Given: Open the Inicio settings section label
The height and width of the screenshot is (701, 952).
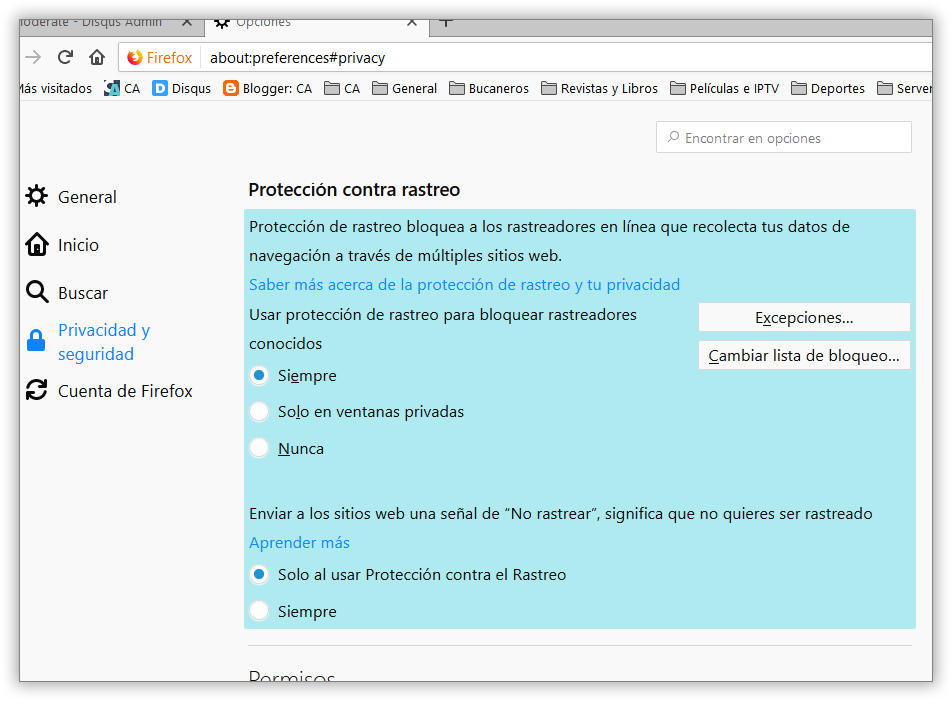Looking at the screenshot, I should pyautogui.click(x=78, y=245).
